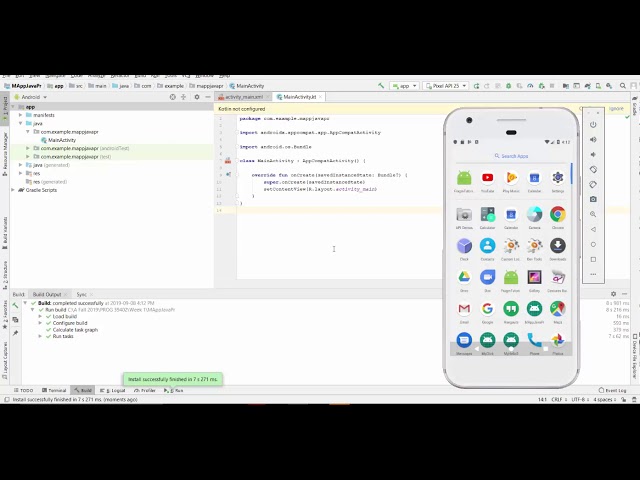Open the TODO tool window tab

point(23,391)
